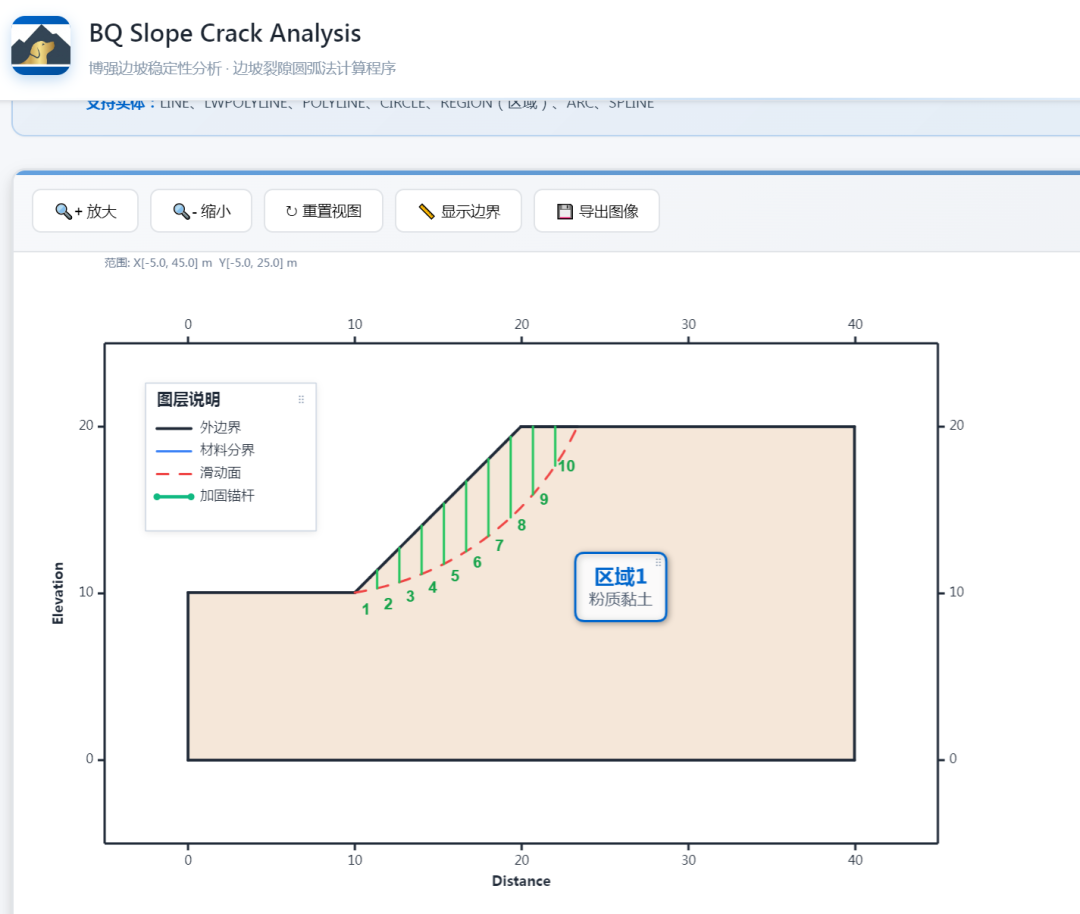Click the 滑动面 legend entry
This screenshot has width=1080, height=914.
pyautogui.click(x=198, y=473)
